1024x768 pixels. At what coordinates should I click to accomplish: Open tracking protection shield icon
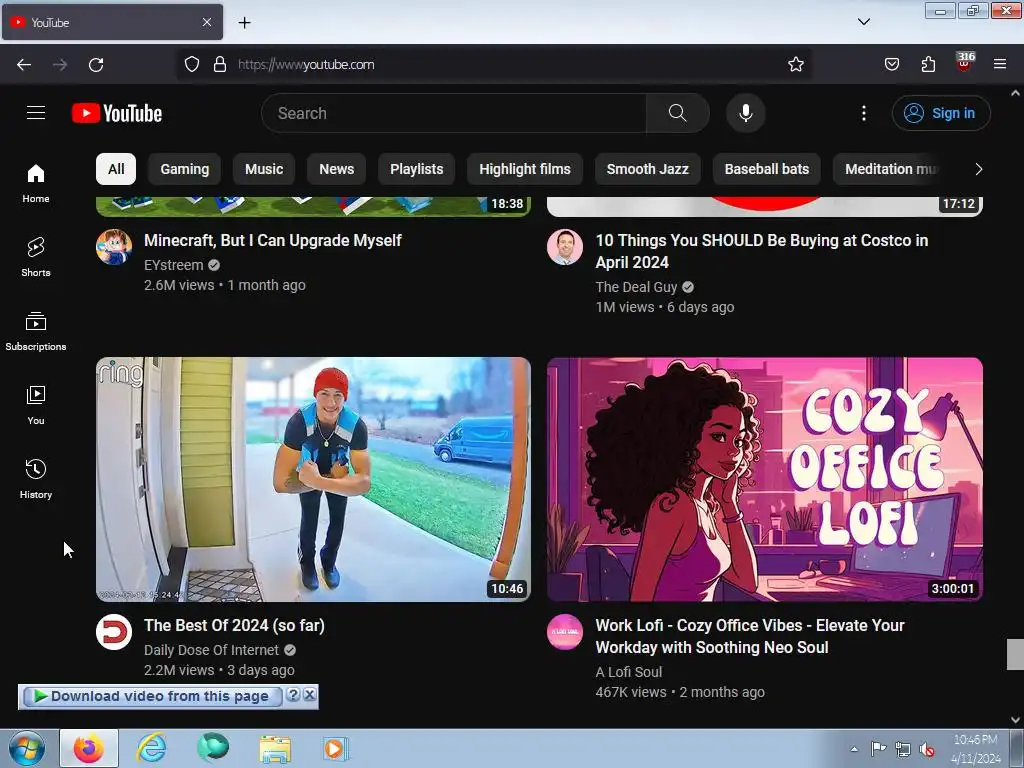tap(191, 64)
